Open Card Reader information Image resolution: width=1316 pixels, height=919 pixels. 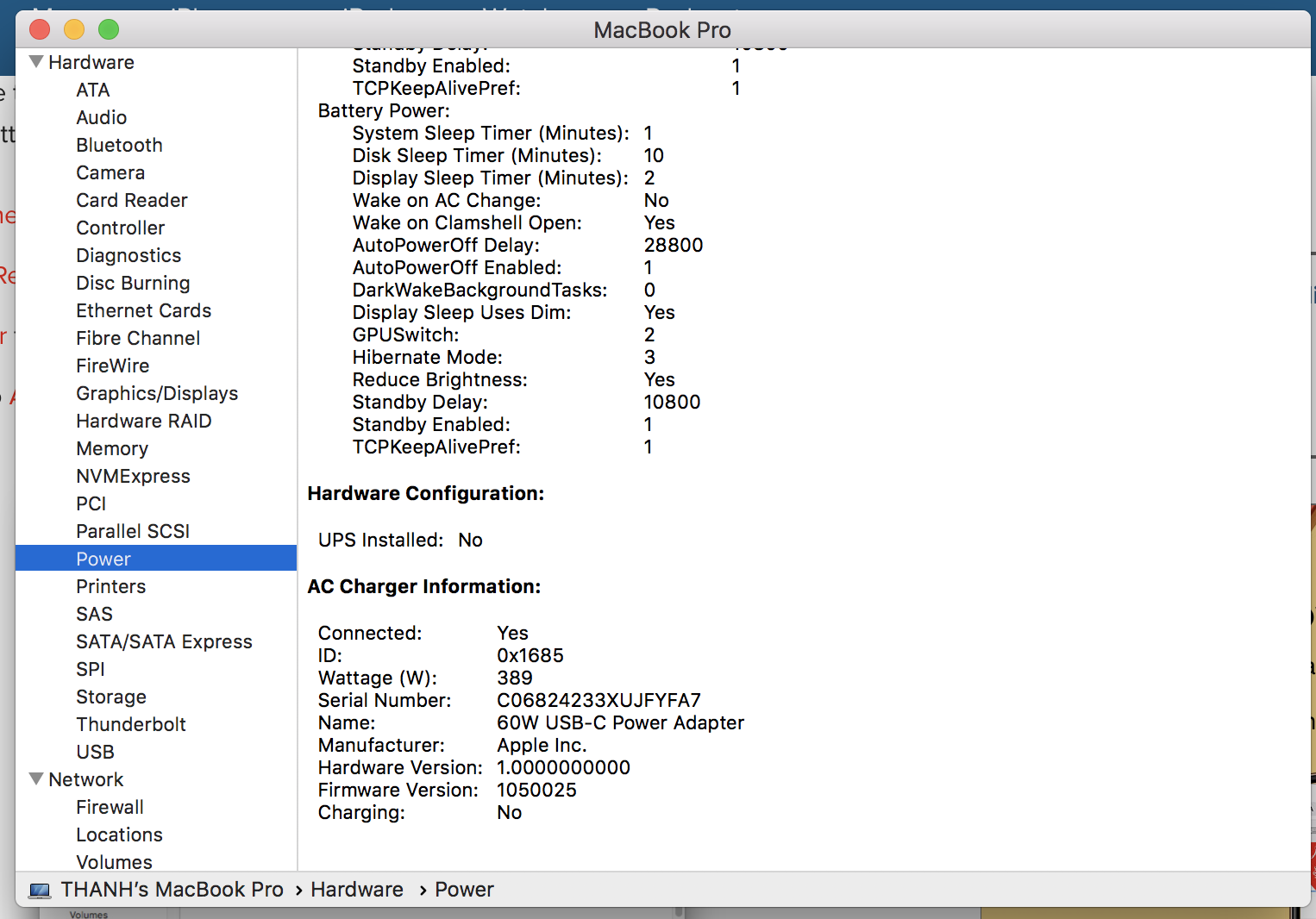click(x=132, y=200)
